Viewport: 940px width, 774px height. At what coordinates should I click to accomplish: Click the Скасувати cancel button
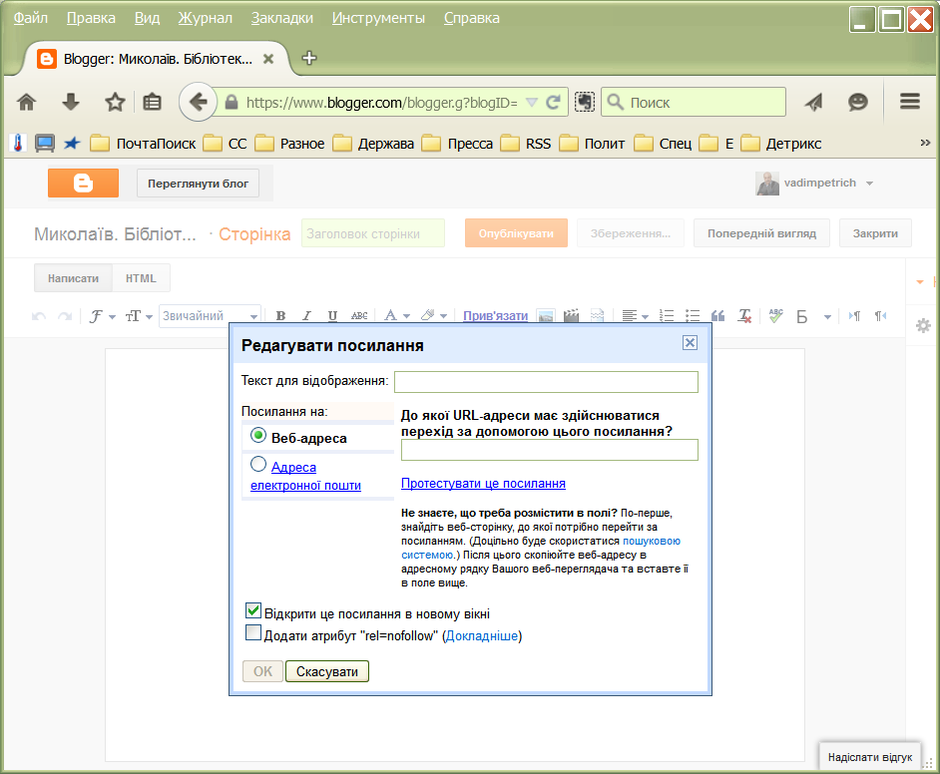pyautogui.click(x=327, y=671)
